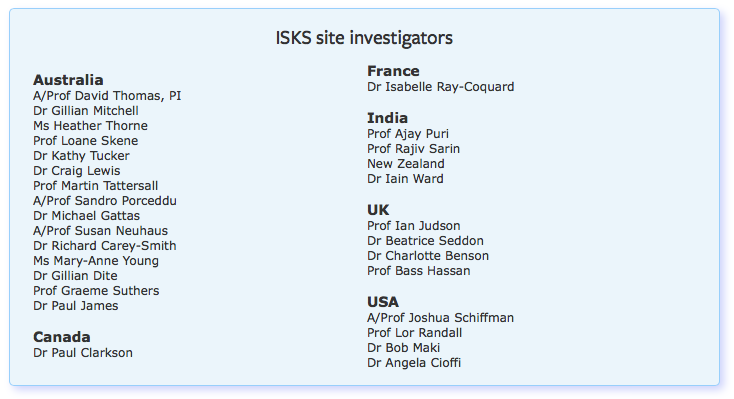Viewport: 734px width, 399px height.
Task: Click the ISKS site investigators heading
Action: 364,38
